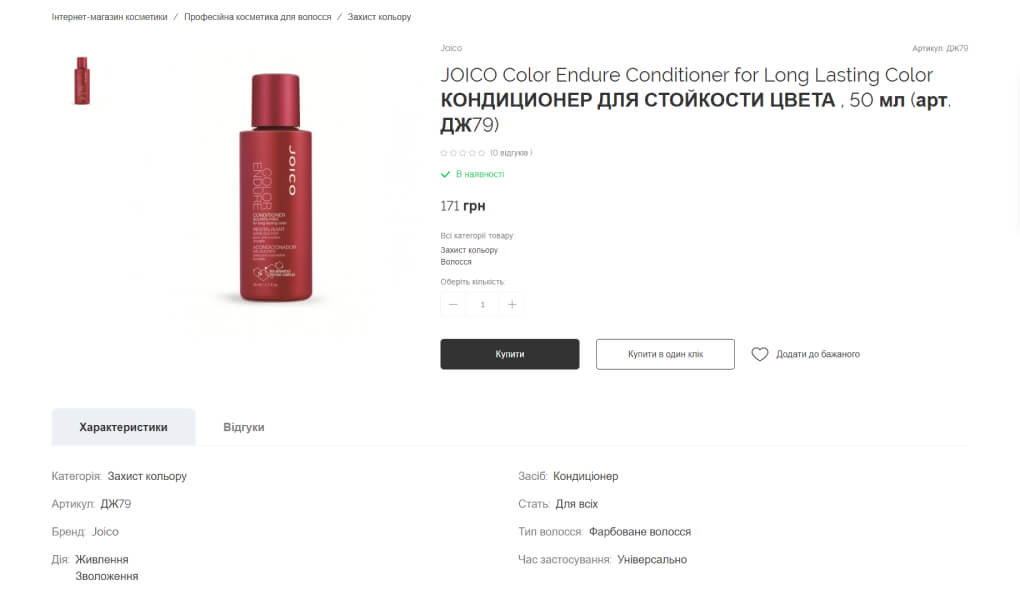
Task: Select the Характеристики tab
Action: tap(124, 427)
